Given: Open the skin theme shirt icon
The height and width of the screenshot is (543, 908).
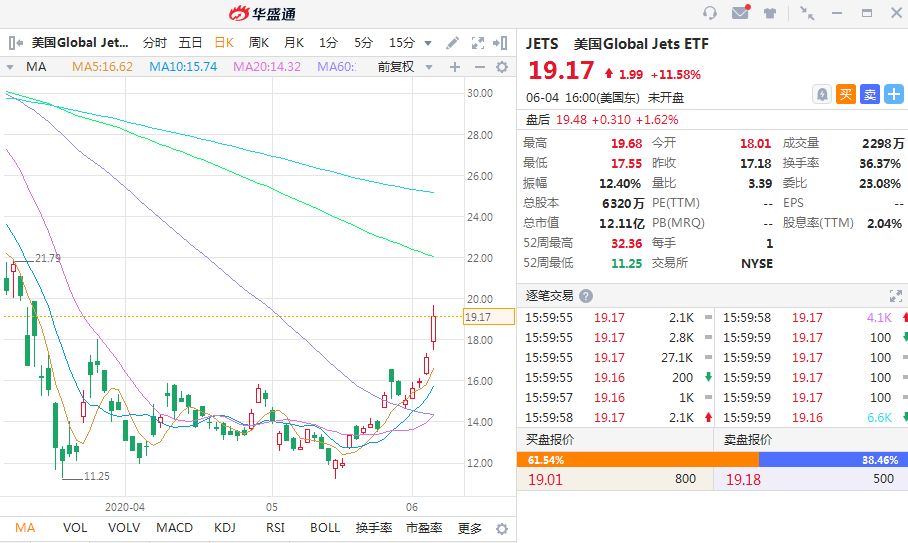Looking at the screenshot, I should pos(770,13).
